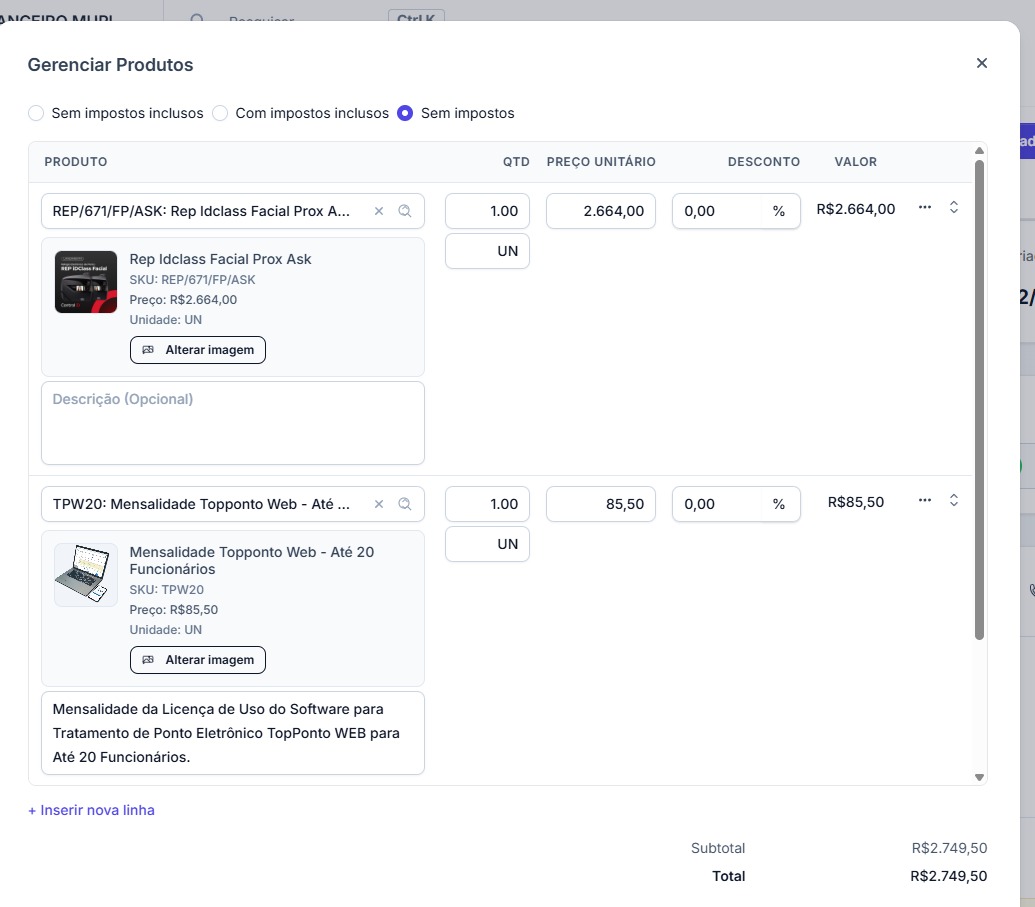Click search icon in Rep Idclass product field
This screenshot has height=907, width=1035.
click(x=405, y=211)
